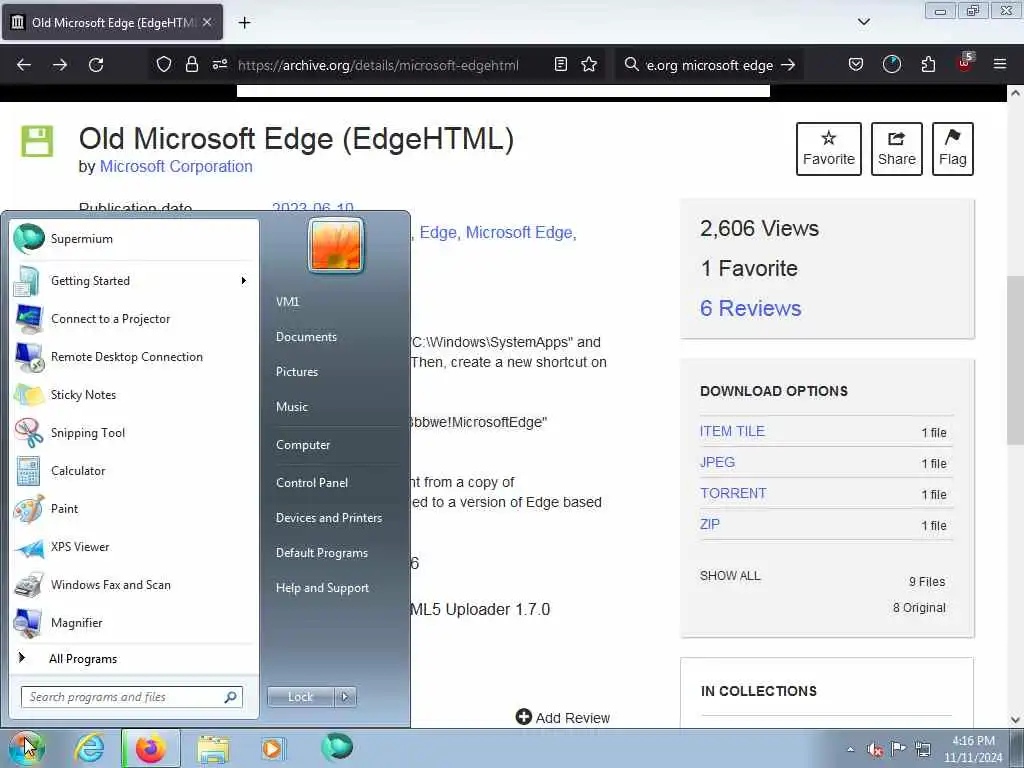The width and height of the screenshot is (1024, 768).
Task: Click Add Review
Action: click(x=563, y=718)
